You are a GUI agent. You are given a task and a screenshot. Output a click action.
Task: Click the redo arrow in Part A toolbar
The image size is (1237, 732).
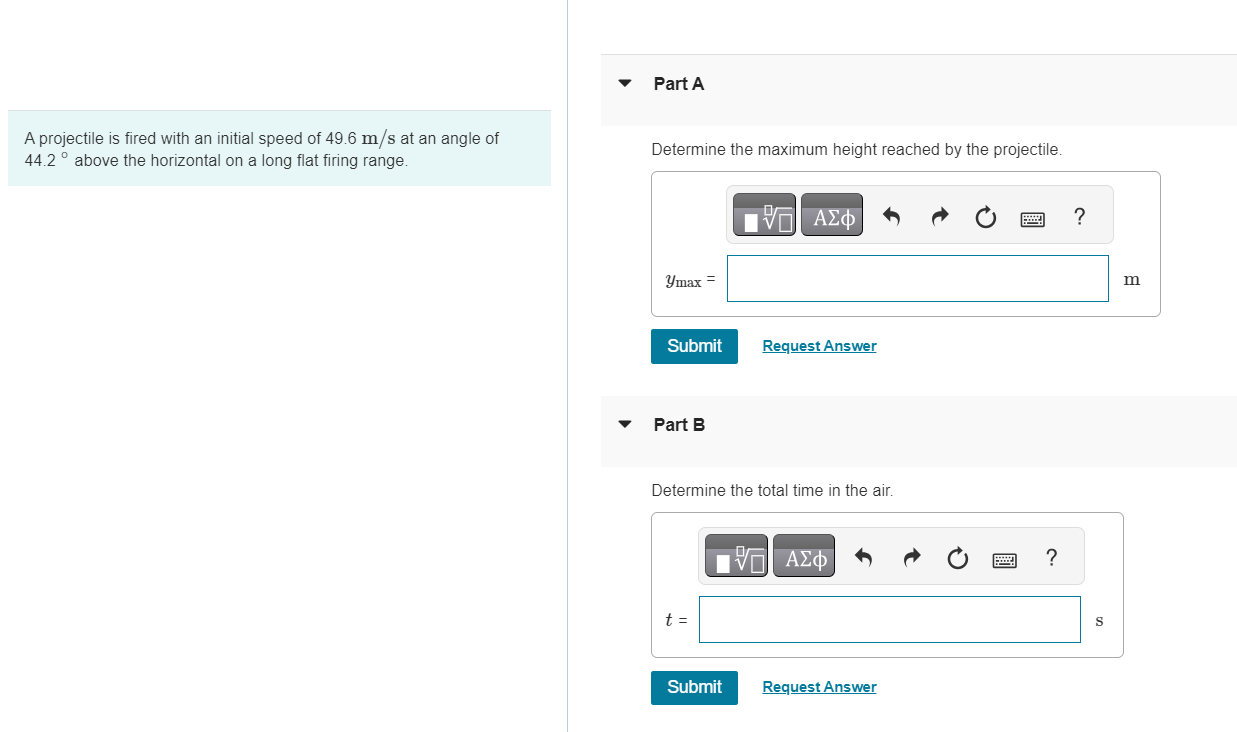938,216
